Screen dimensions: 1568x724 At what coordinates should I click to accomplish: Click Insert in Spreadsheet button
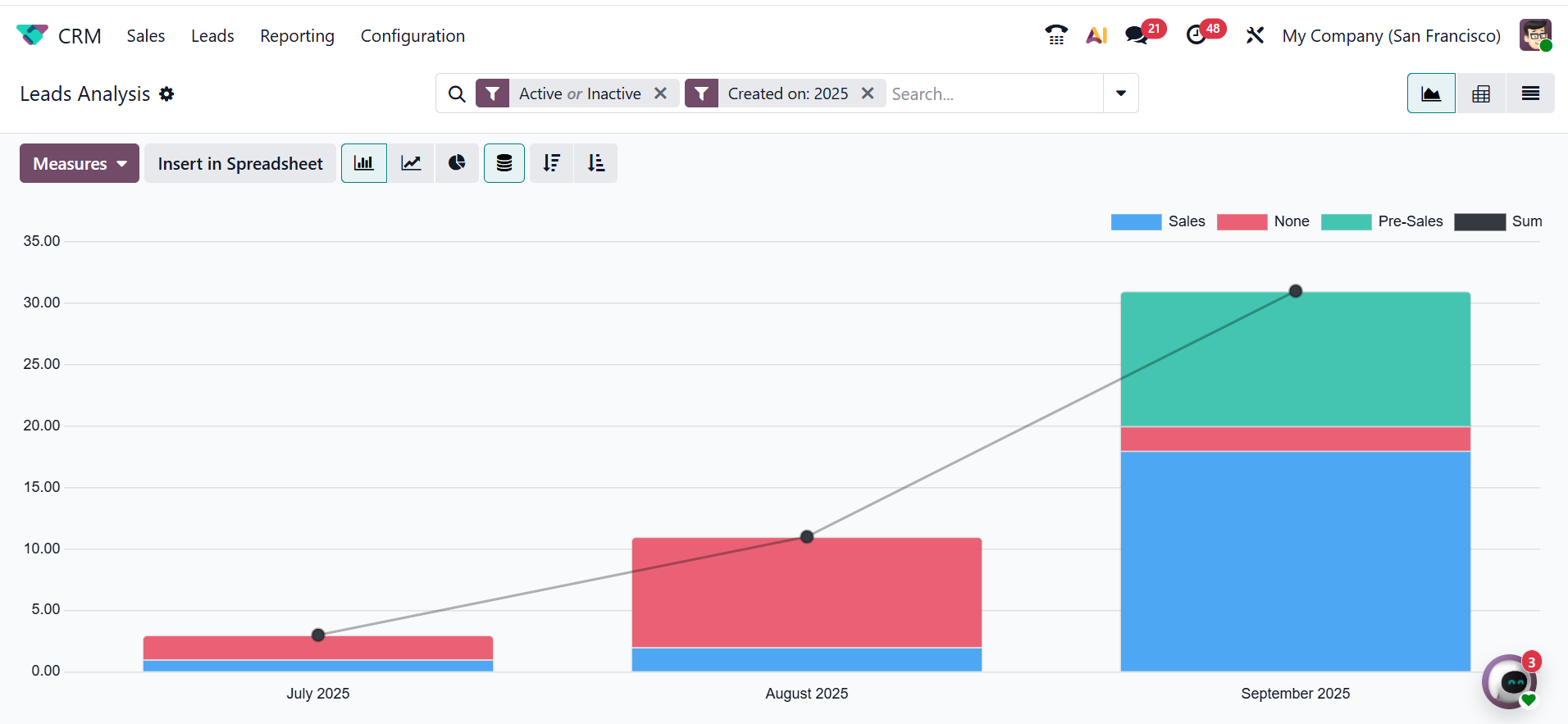[x=240, y=163]
